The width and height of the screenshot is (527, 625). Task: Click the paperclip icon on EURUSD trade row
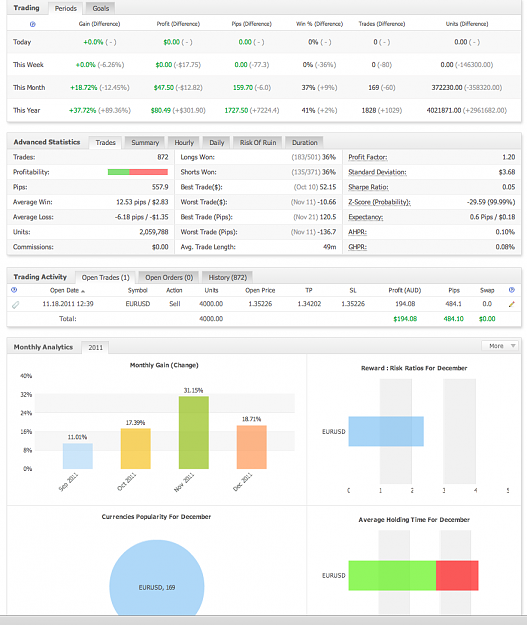click(16, 305)
